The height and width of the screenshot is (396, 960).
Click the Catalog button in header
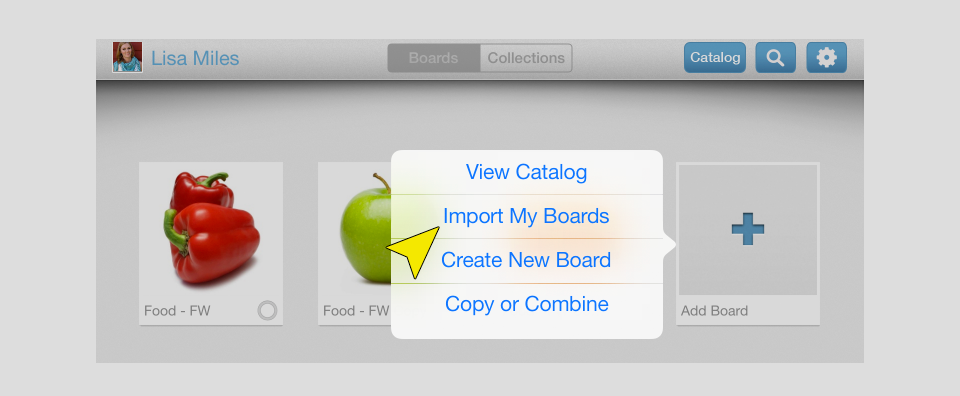(x=714, y=58)
